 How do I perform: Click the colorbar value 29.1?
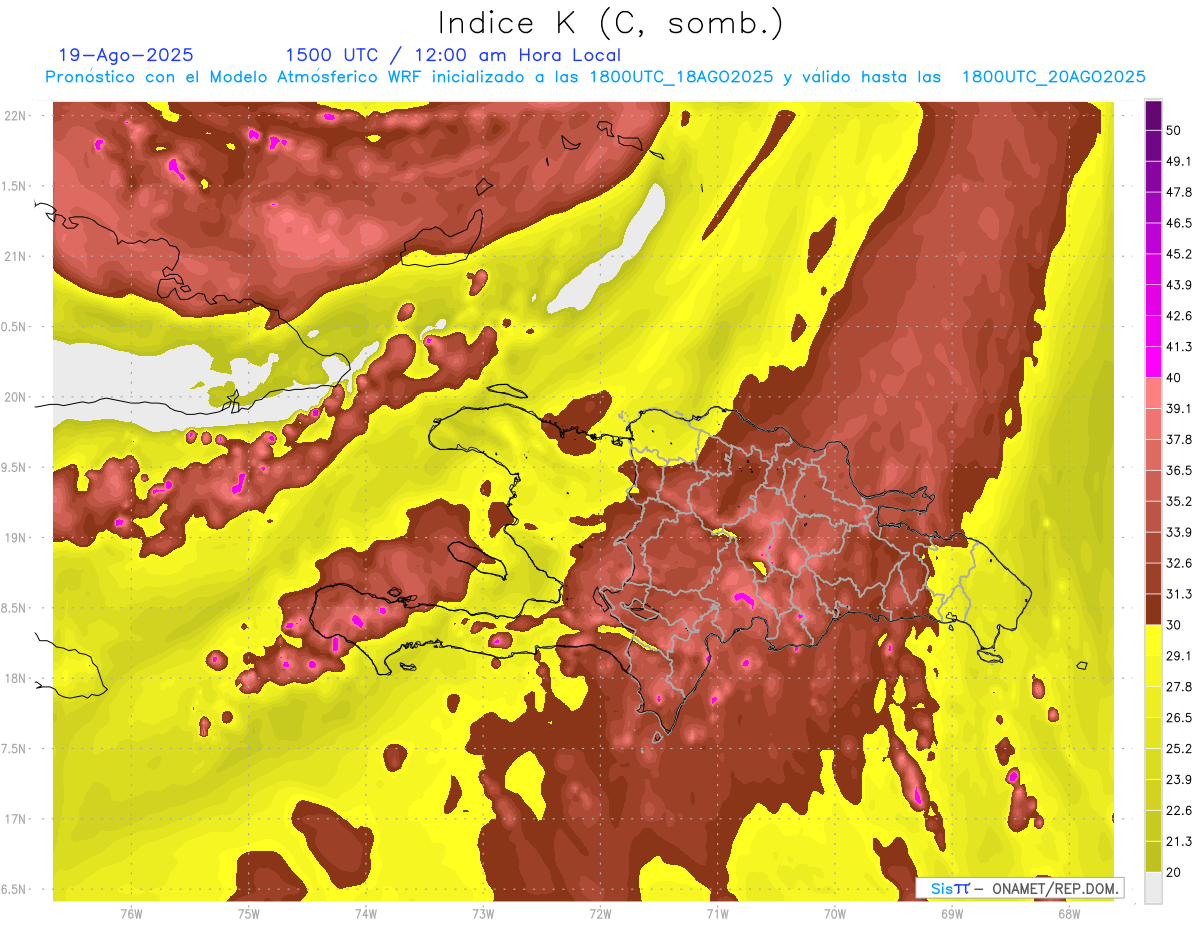click(x=1179, y=655)
